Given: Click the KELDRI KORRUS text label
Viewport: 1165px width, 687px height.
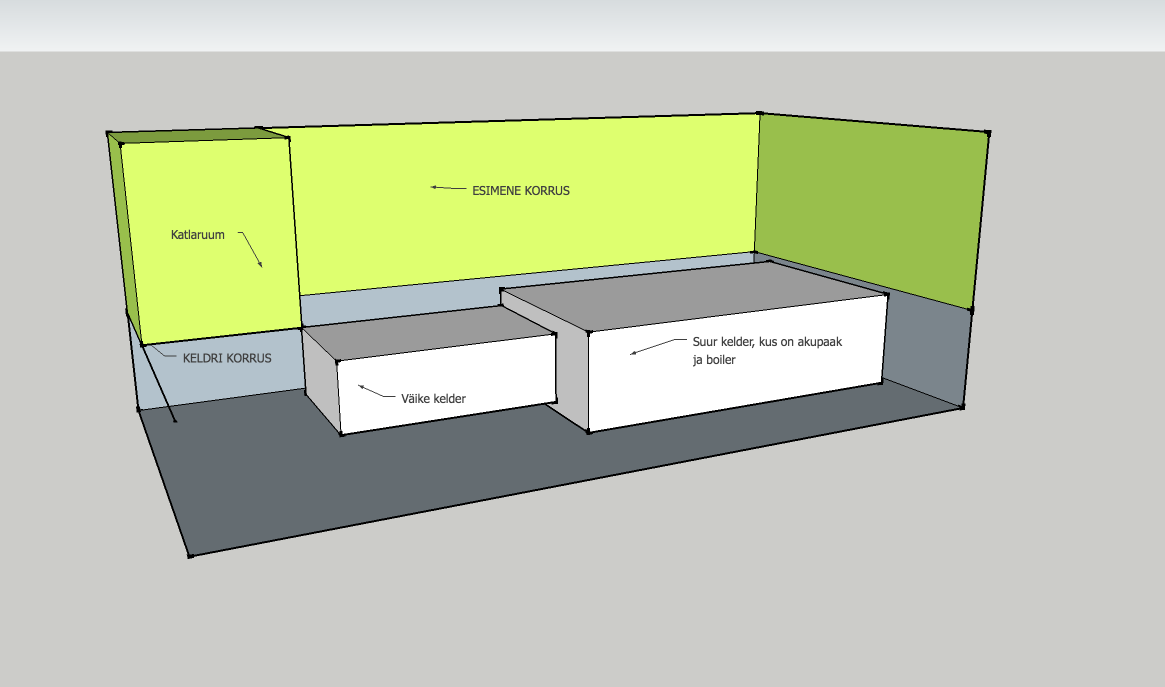Looking at the screenshot, I should (x=227, y=357).
